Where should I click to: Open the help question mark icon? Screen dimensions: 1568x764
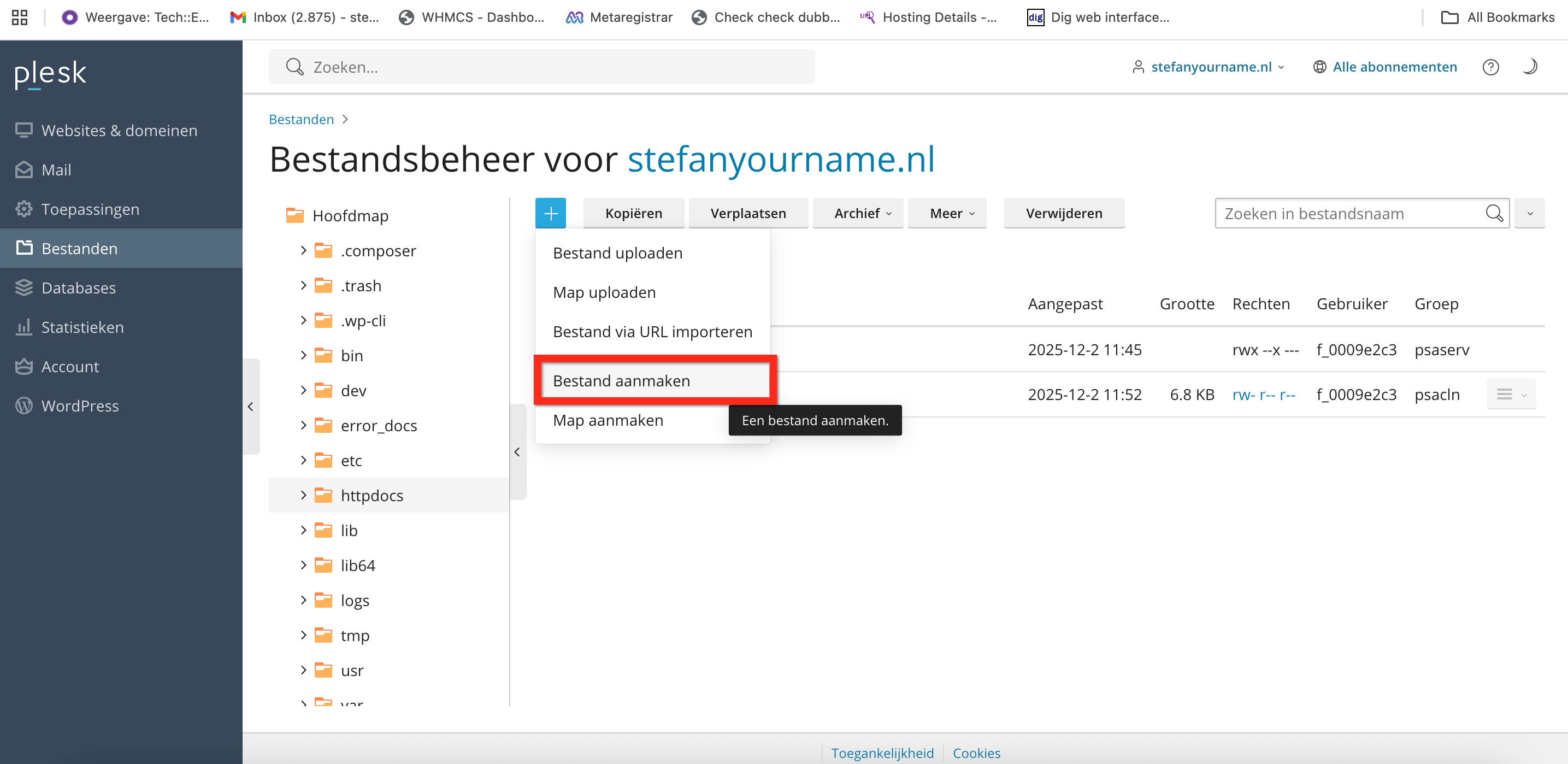coord(1490,67)
